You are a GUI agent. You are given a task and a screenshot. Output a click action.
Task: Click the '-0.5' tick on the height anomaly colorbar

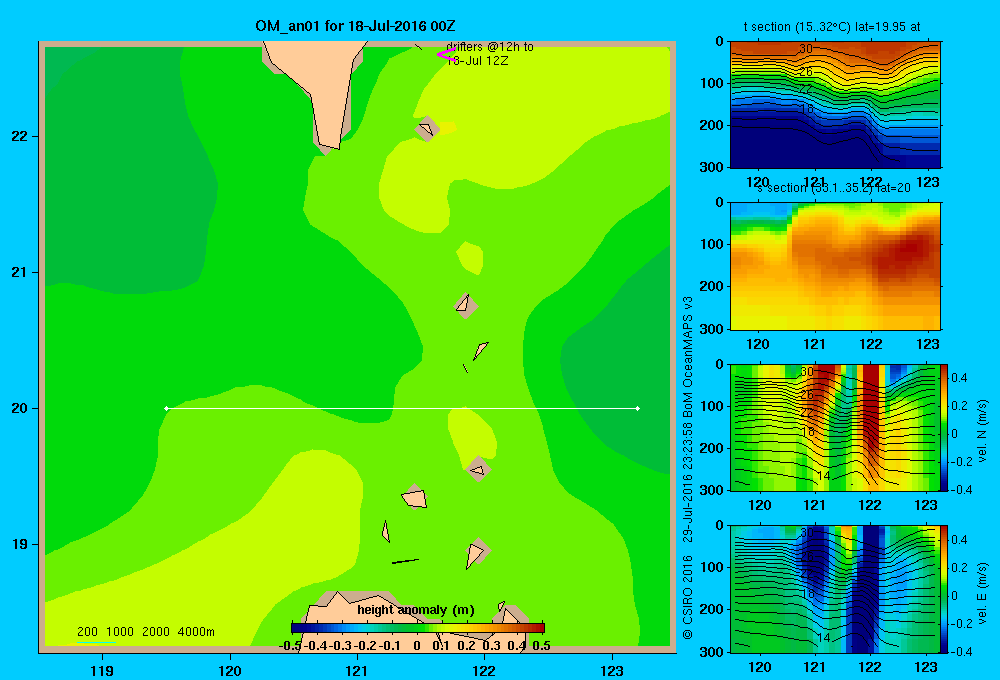point(290,646)
